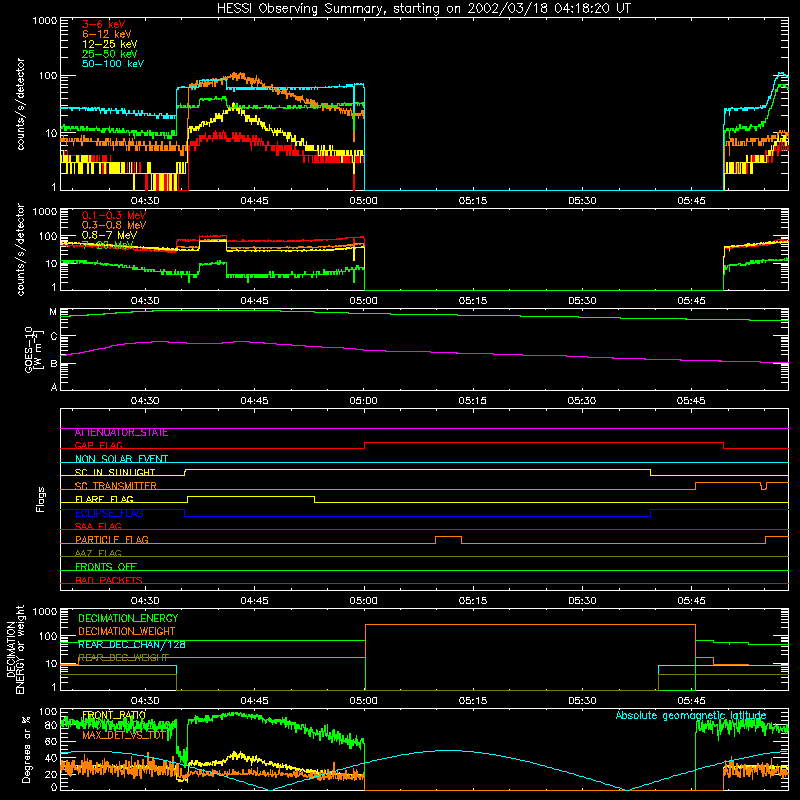This screenshot has height=800, width=800.
Task: Click the "40" tick on the Degrees panel
Action: (51, 758)
